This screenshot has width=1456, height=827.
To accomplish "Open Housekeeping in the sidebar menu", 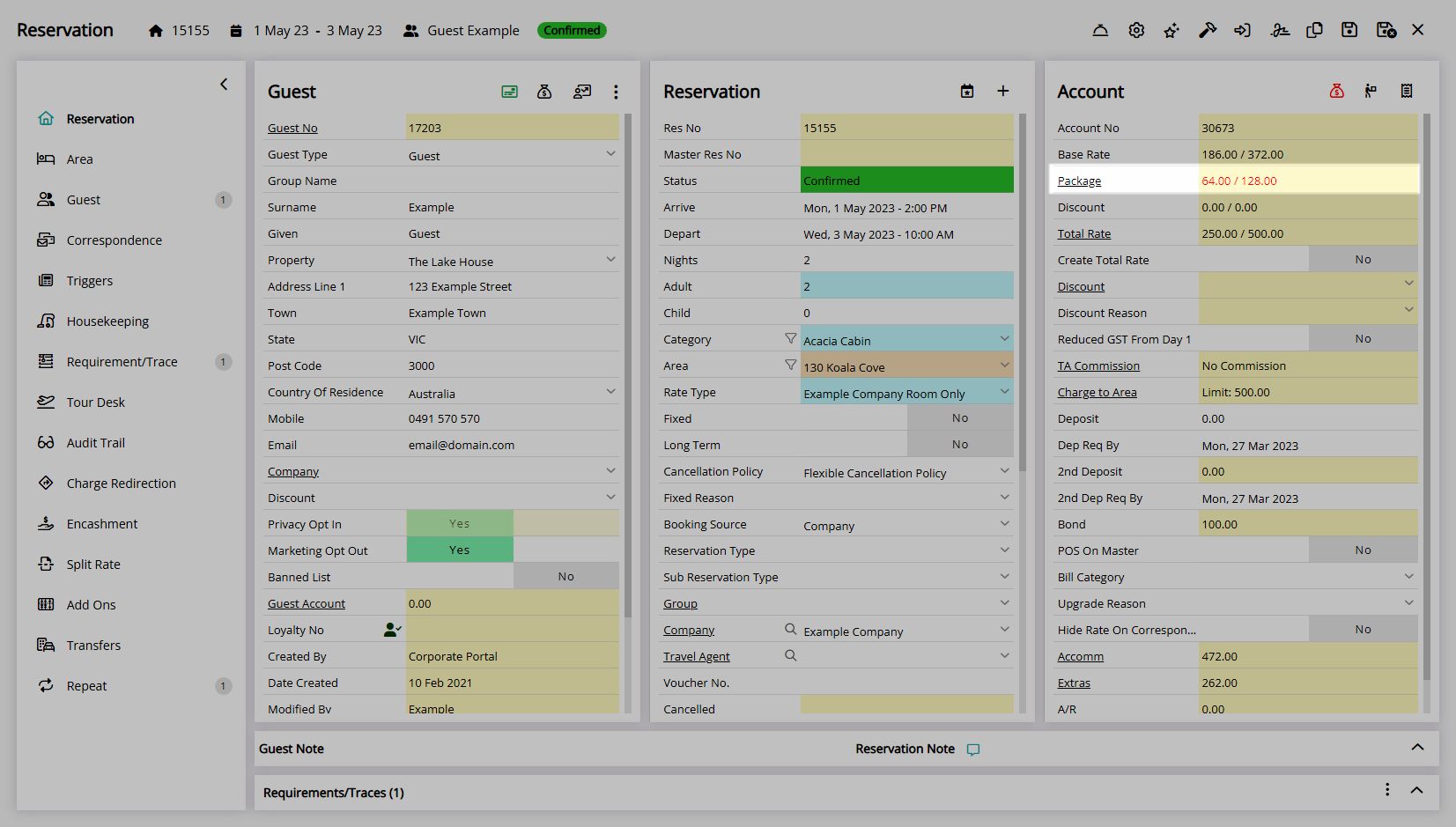I will (107, 321).
